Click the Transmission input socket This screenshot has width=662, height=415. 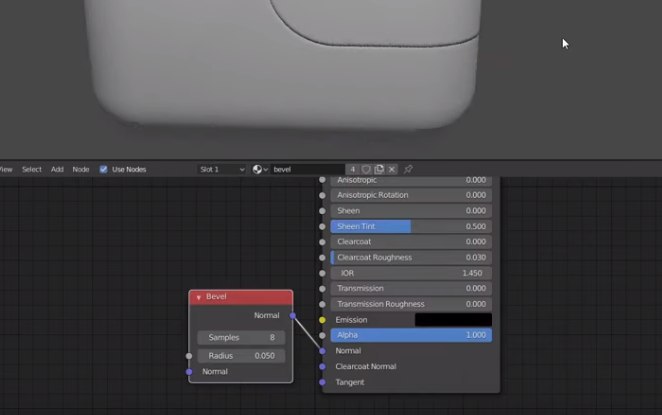click(x=322, y=289)
